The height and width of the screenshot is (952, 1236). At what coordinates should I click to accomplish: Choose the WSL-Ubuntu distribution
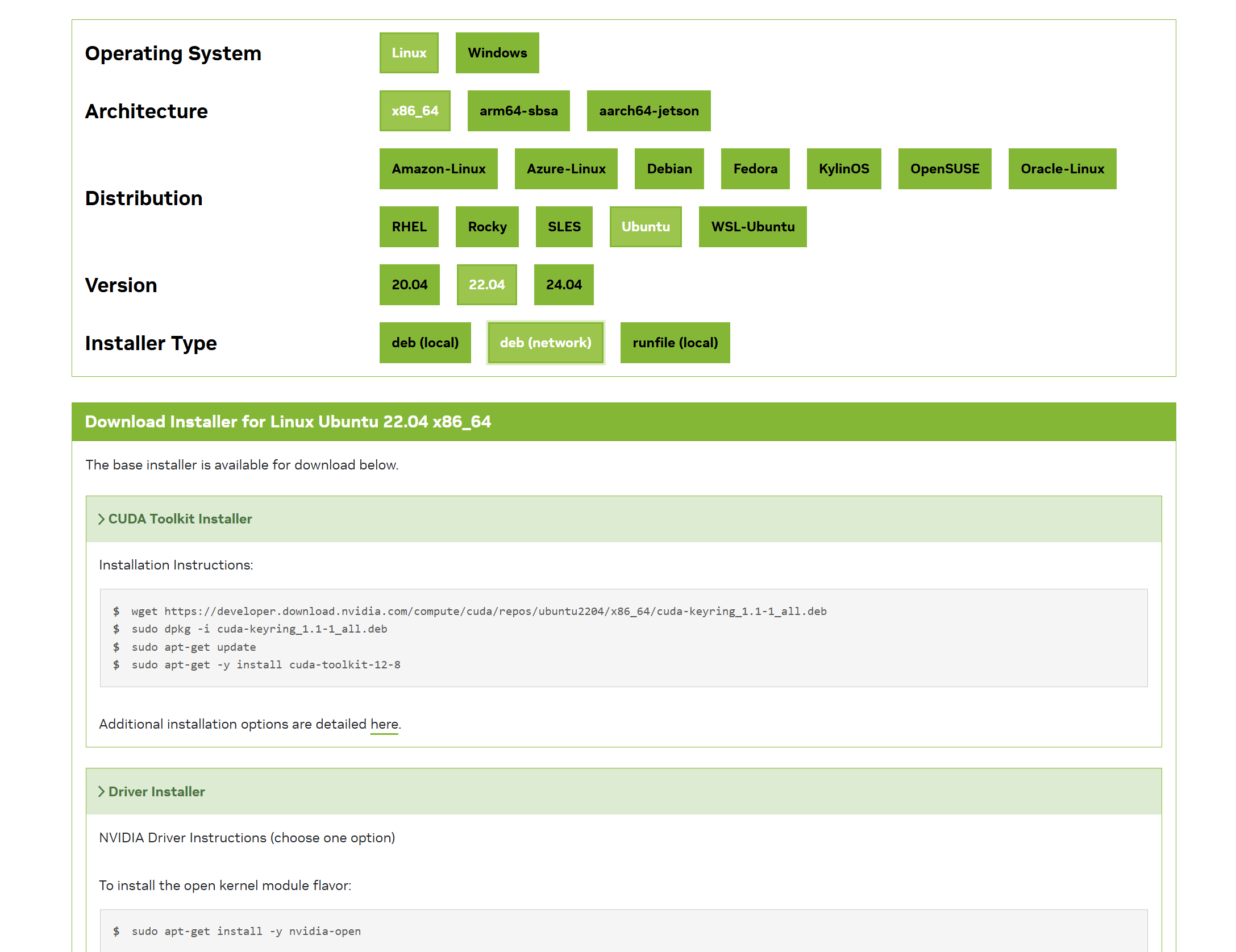[752, 227]
